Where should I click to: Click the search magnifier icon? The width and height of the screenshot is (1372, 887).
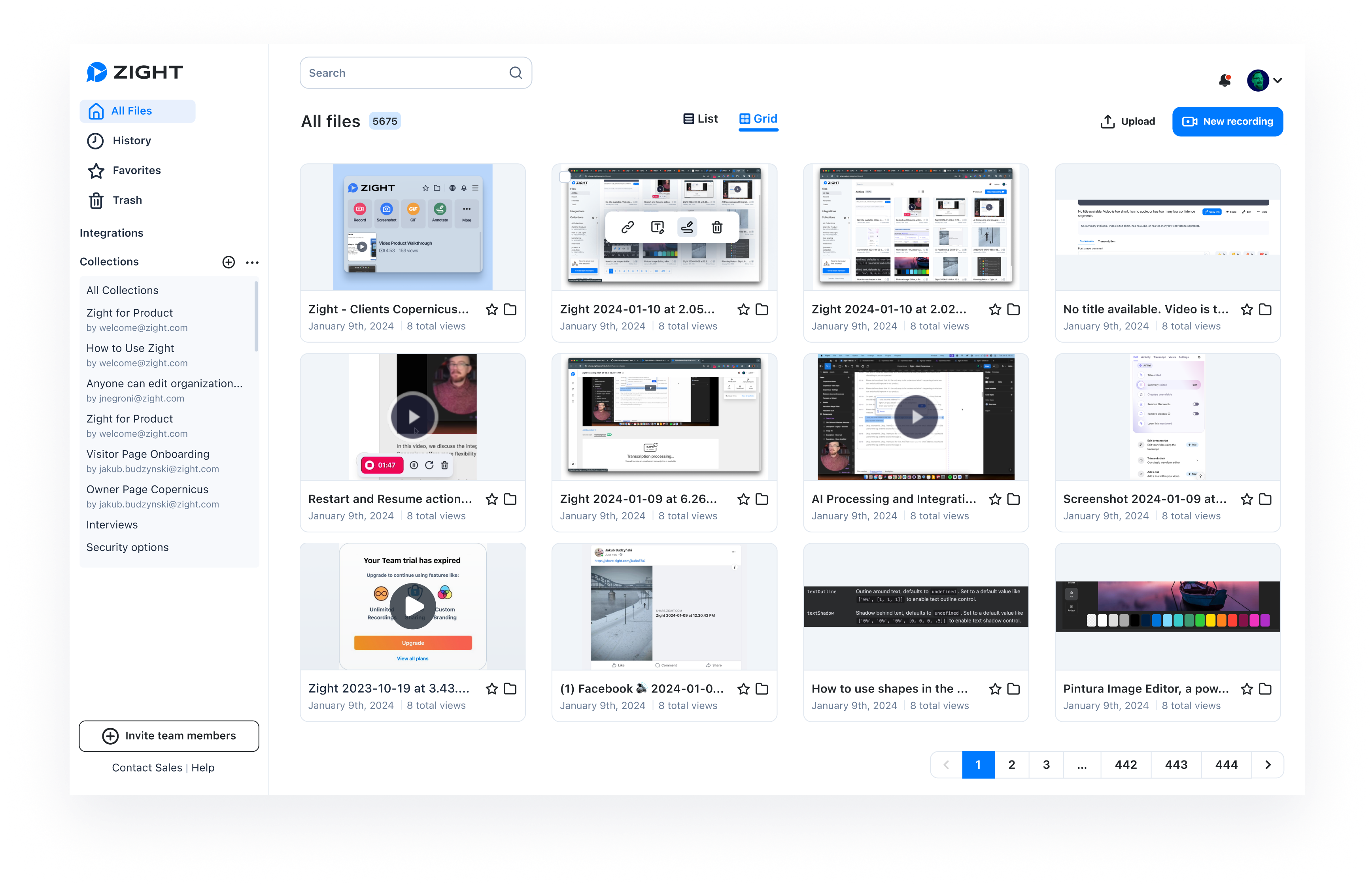[x=516, y=73]
